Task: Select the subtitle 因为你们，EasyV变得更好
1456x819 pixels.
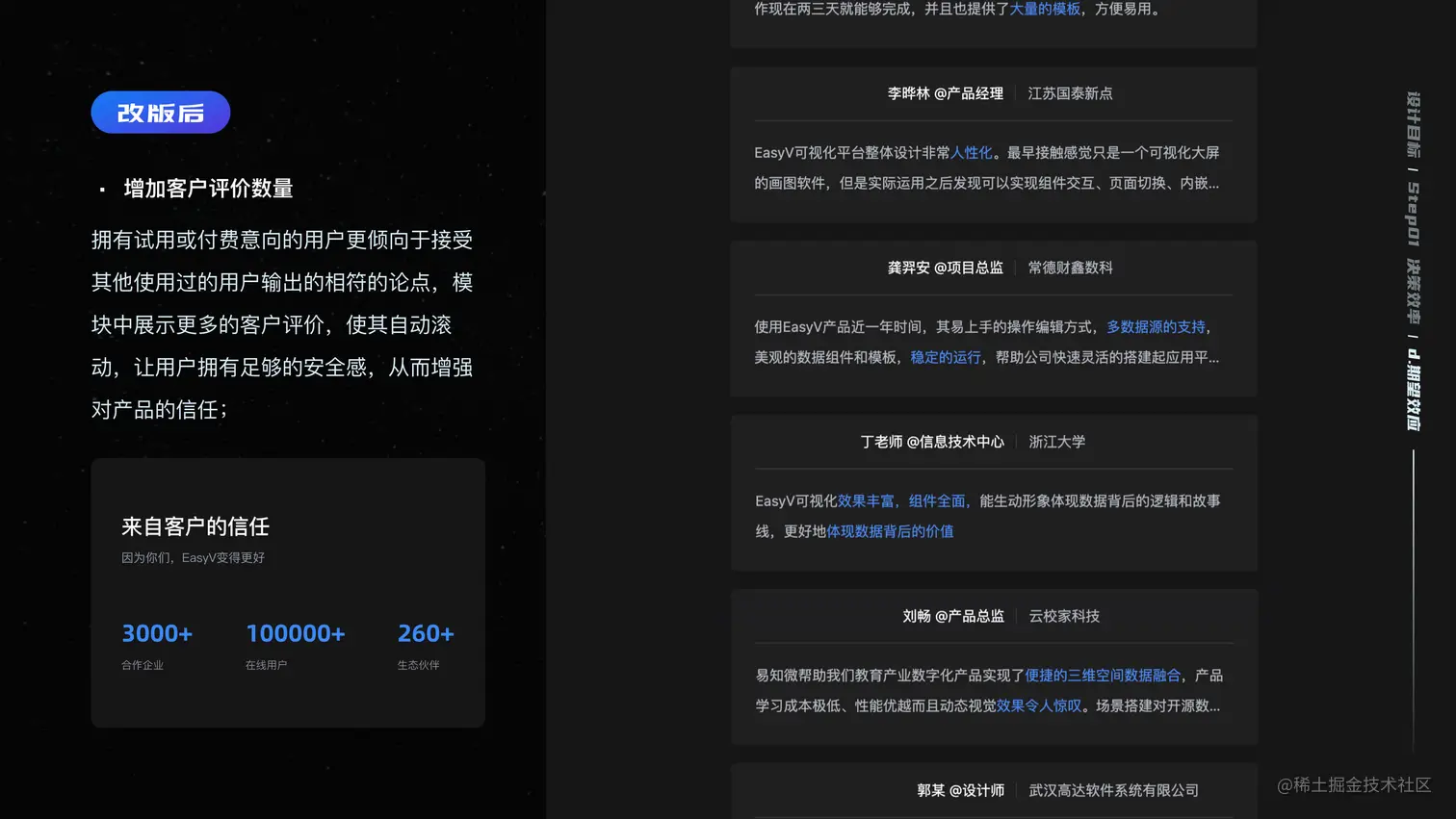Action: pyautogui.click(x=193, y=557)
